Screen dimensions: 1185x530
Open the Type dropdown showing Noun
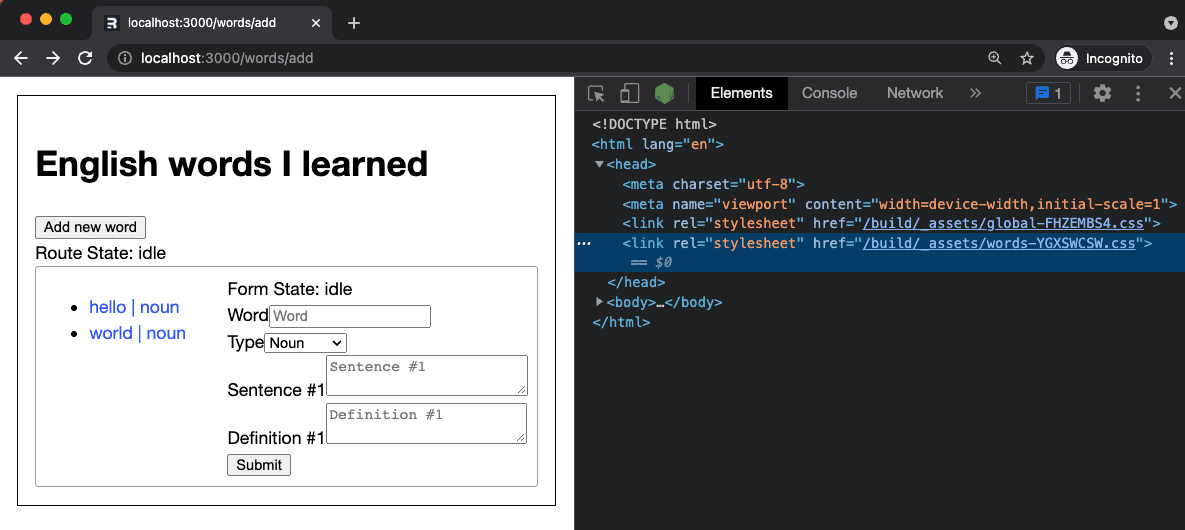coord(305,343)
